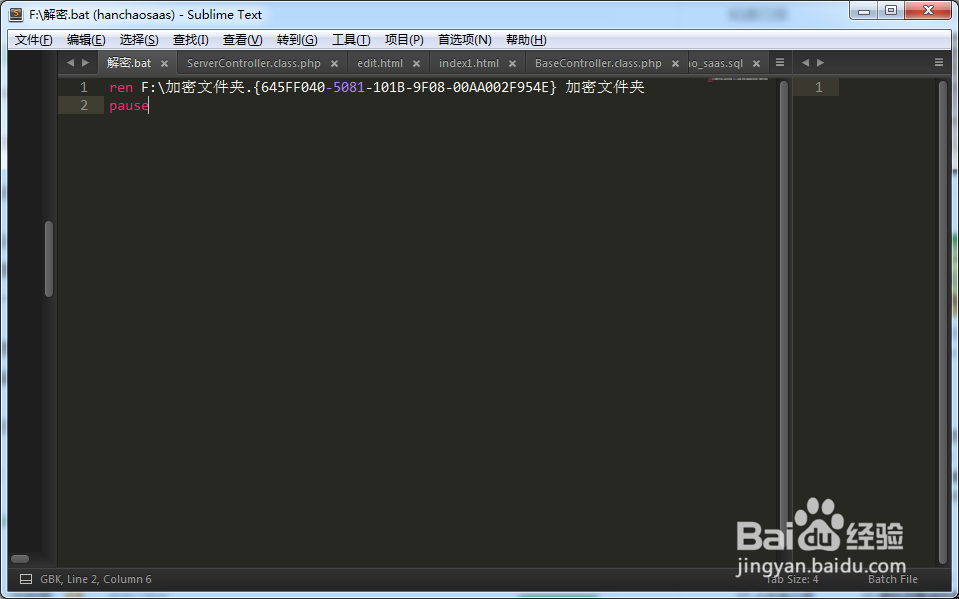Open the GBK encoding selector
Screen dimensions: 959x599
click(50, 578)
